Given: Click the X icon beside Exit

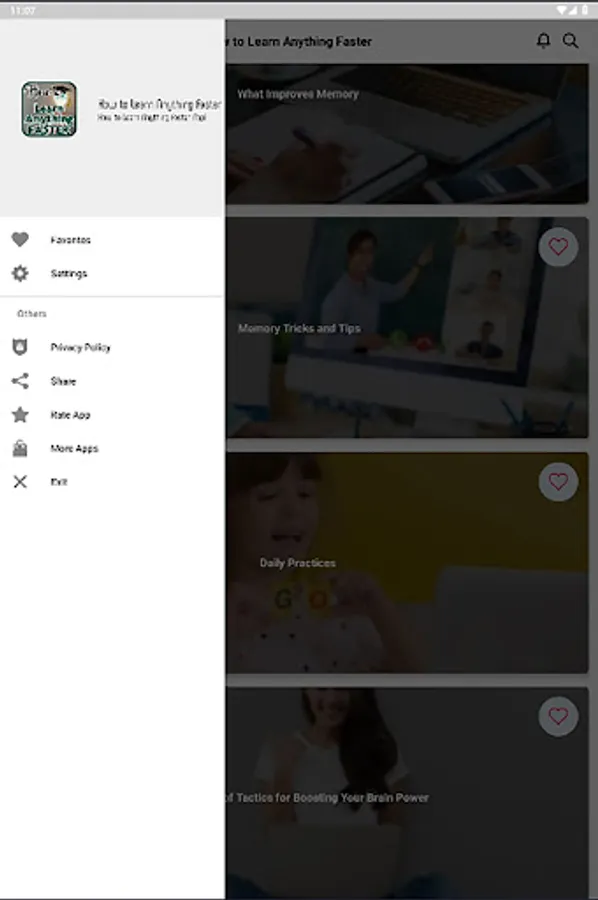Looking at the screenshot, I should pos(20,482).
